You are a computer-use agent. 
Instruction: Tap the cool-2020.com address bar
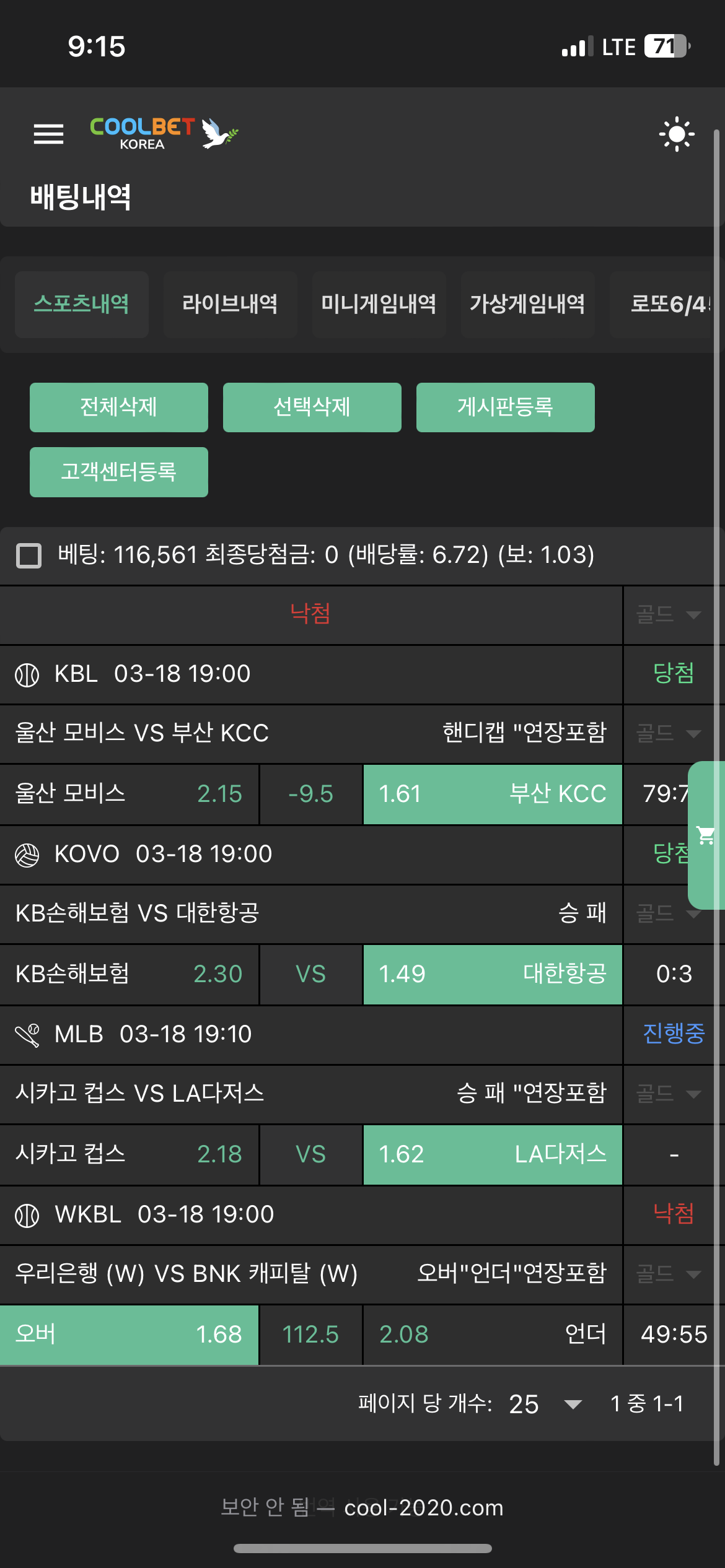424,1508
